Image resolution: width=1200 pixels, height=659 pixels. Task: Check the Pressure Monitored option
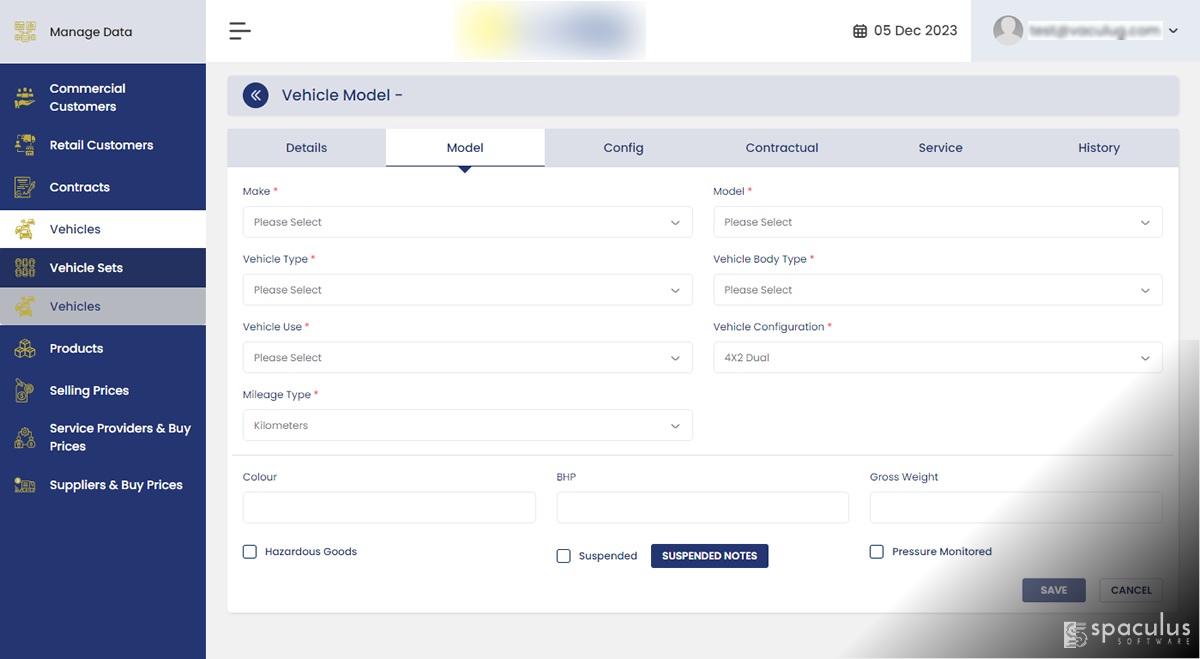click(877, 552)
